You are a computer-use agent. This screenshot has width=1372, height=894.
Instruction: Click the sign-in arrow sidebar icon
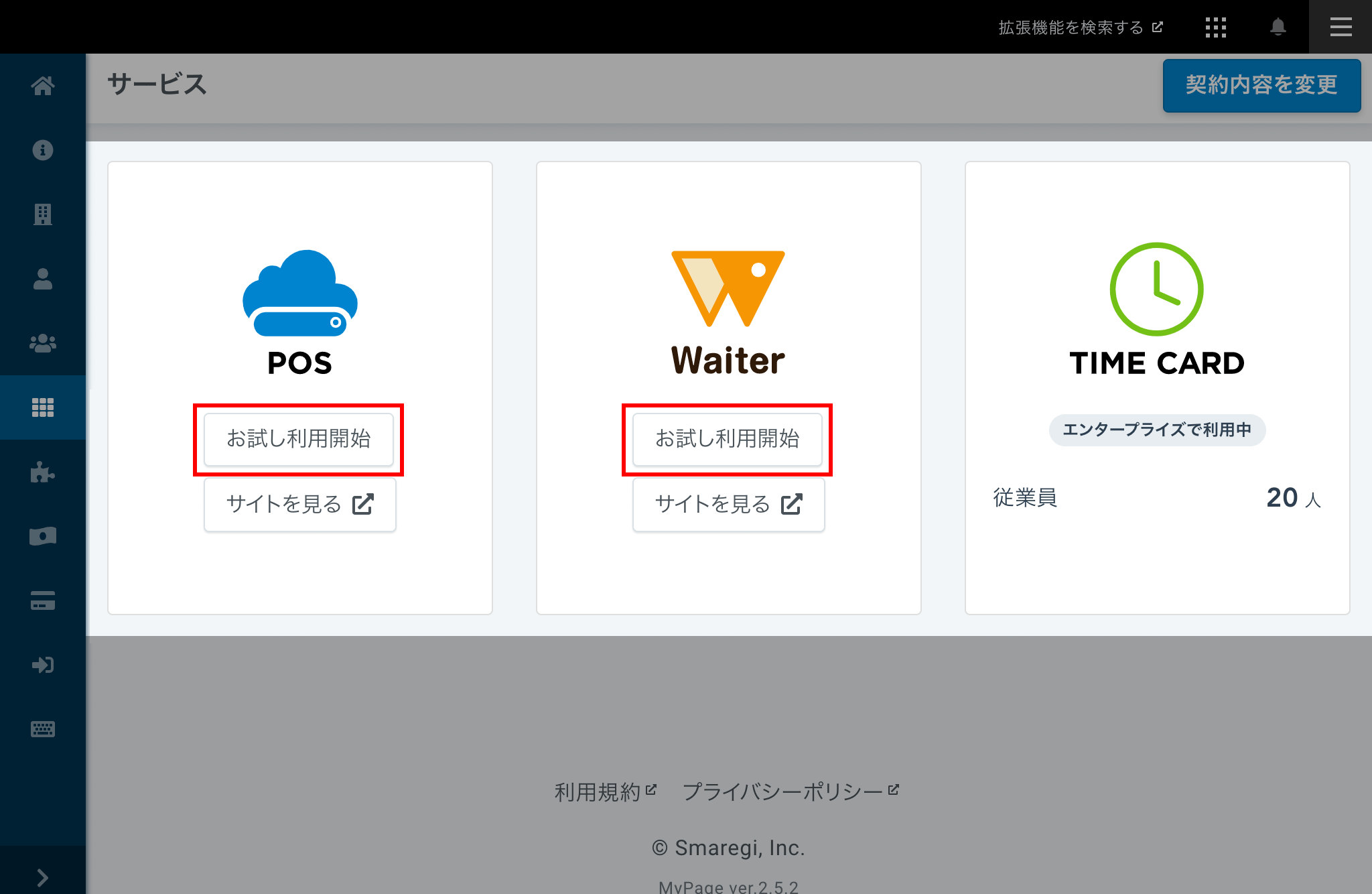coord(43,665)
